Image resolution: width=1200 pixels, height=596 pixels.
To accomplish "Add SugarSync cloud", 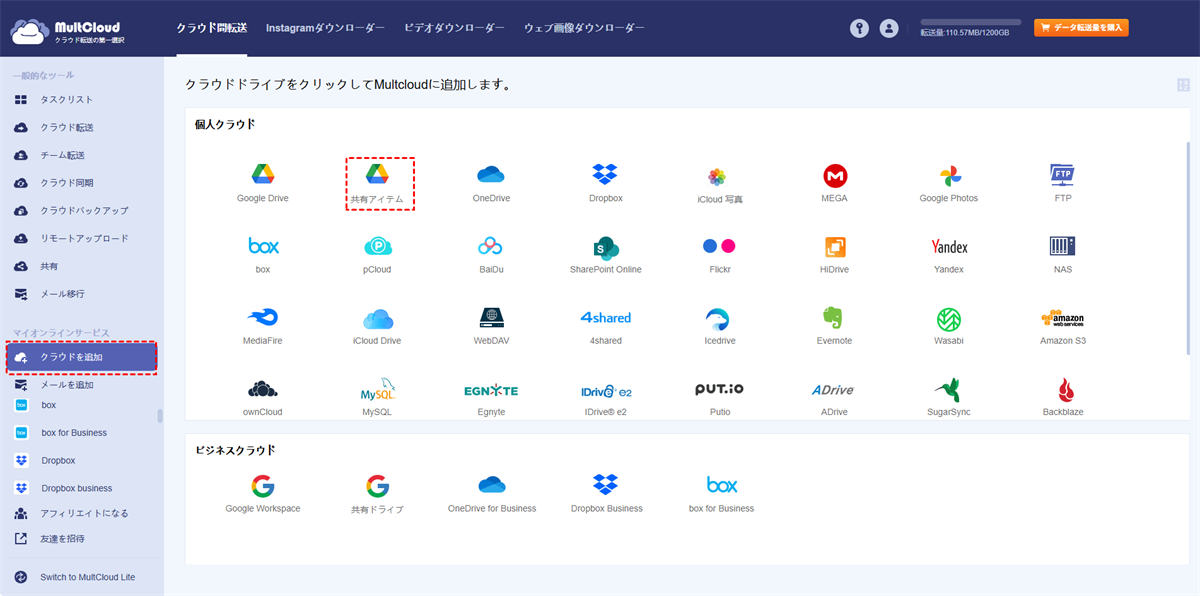I will 948,390.
